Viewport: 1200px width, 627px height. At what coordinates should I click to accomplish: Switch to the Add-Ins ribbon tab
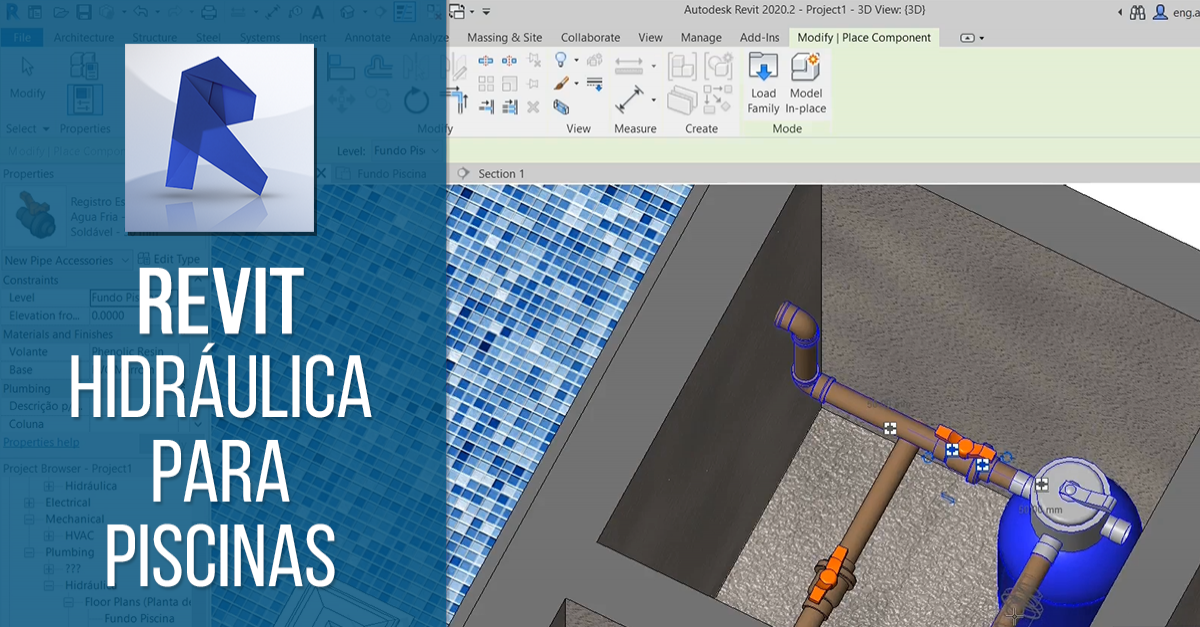(x=759, y=38)
